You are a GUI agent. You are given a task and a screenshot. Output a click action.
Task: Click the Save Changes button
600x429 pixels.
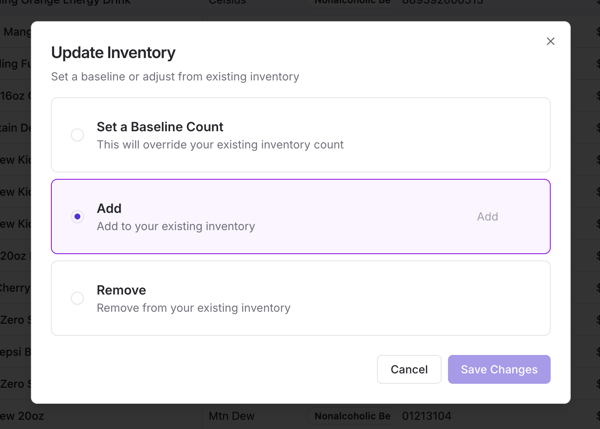coord(499,369)
